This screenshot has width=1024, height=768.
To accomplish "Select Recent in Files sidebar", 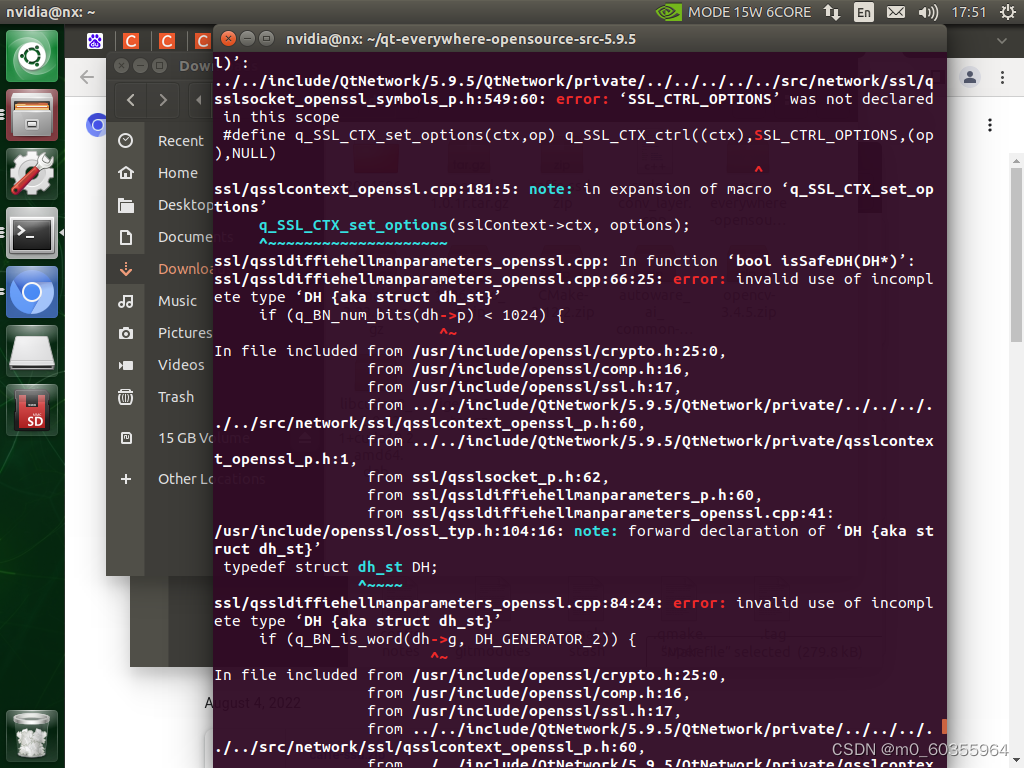I will (180, 141).
